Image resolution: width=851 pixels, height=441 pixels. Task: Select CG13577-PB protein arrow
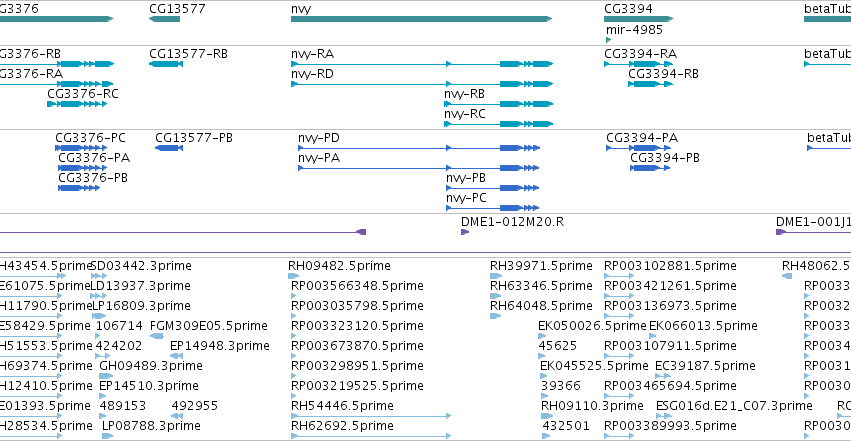169,148
